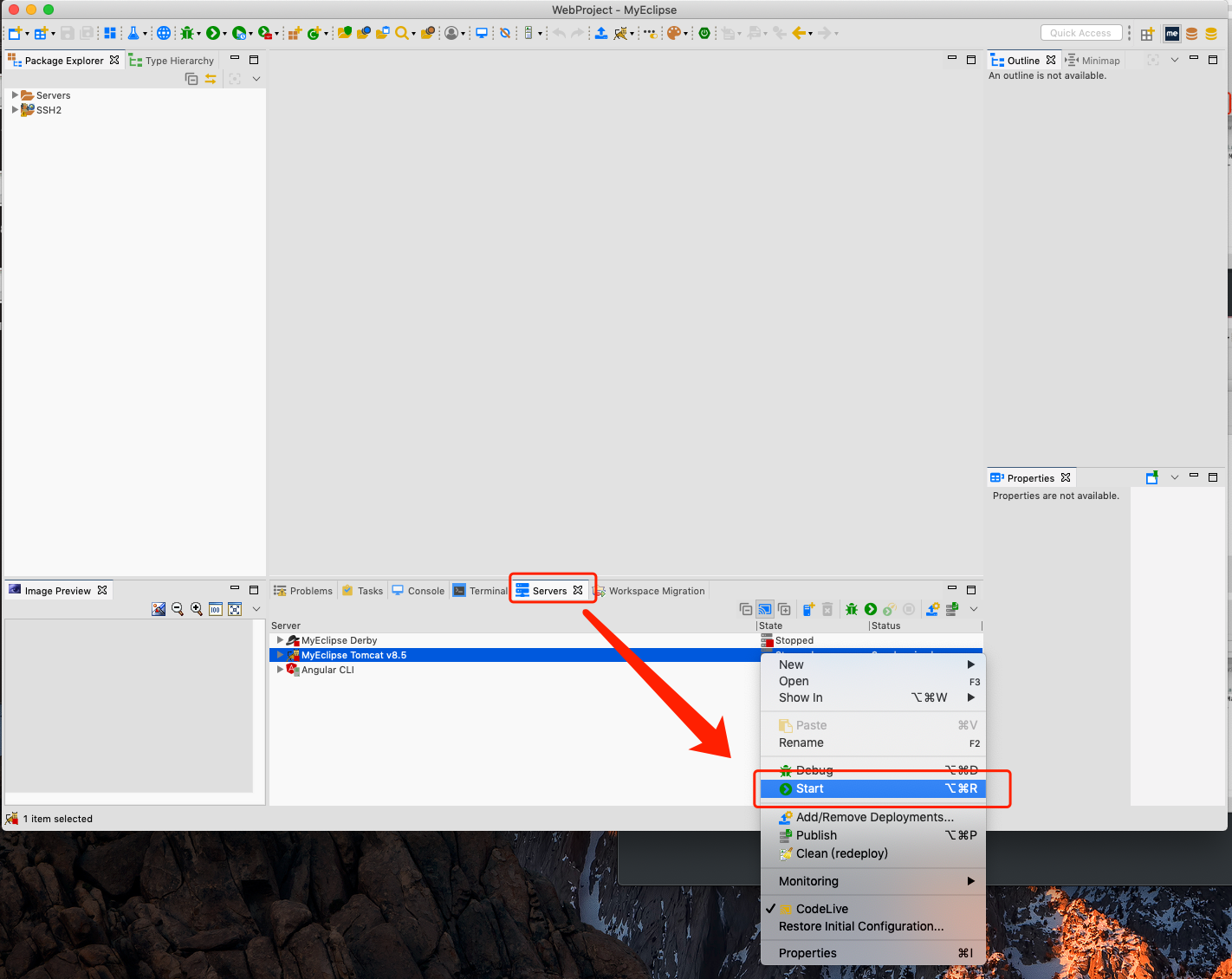Image resolution: width=1232 pixels, height=979 pixels.
Task: Choose Add/Remove Deployments from the menu
Action: pyautogui.click(x=873, y=817)
